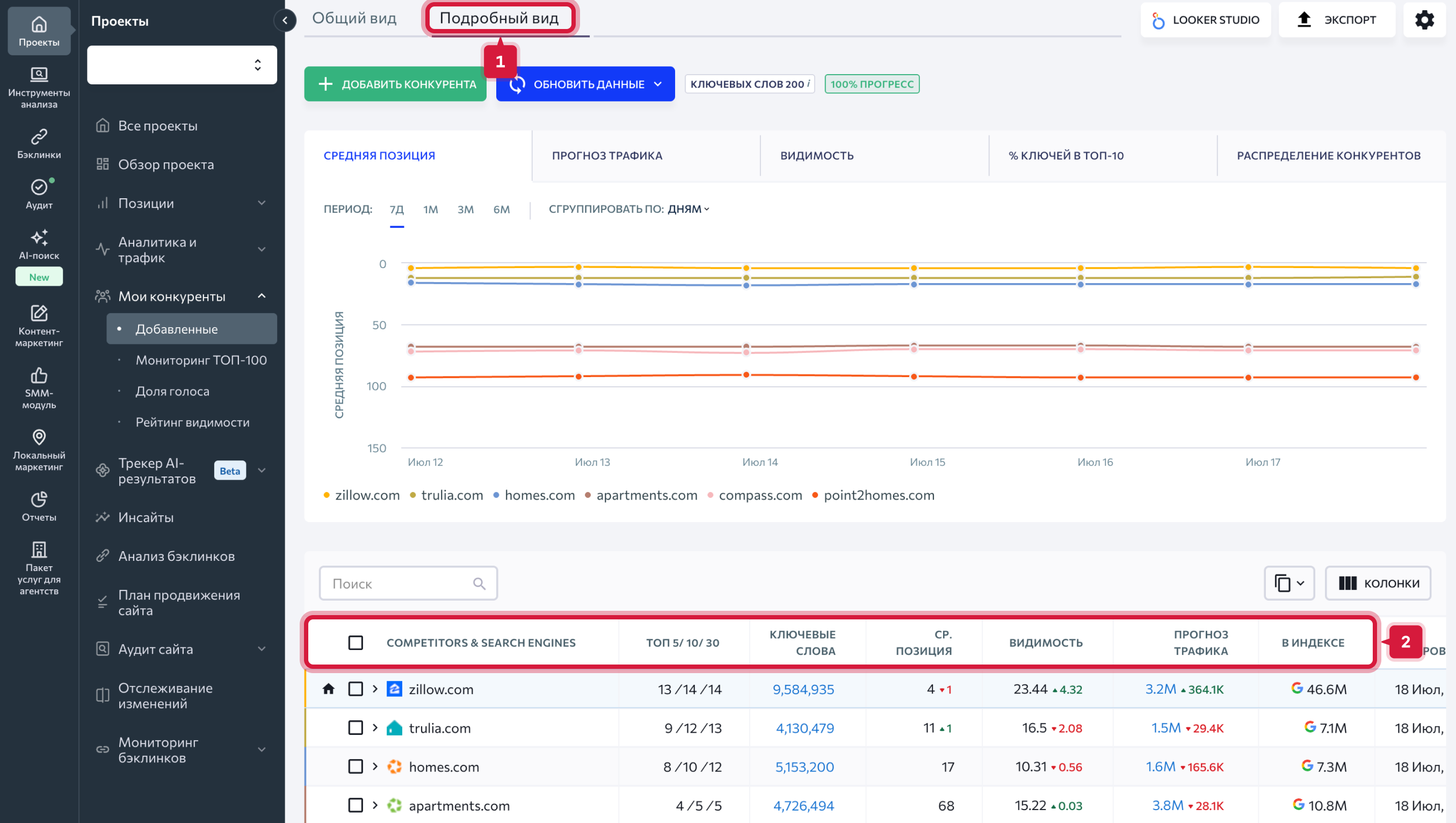Image resolution: width=1456 pixels, height=823 pixels.
Task: Open keywords count link 9,584,935 for zillow.com
Action: [803, 689]
